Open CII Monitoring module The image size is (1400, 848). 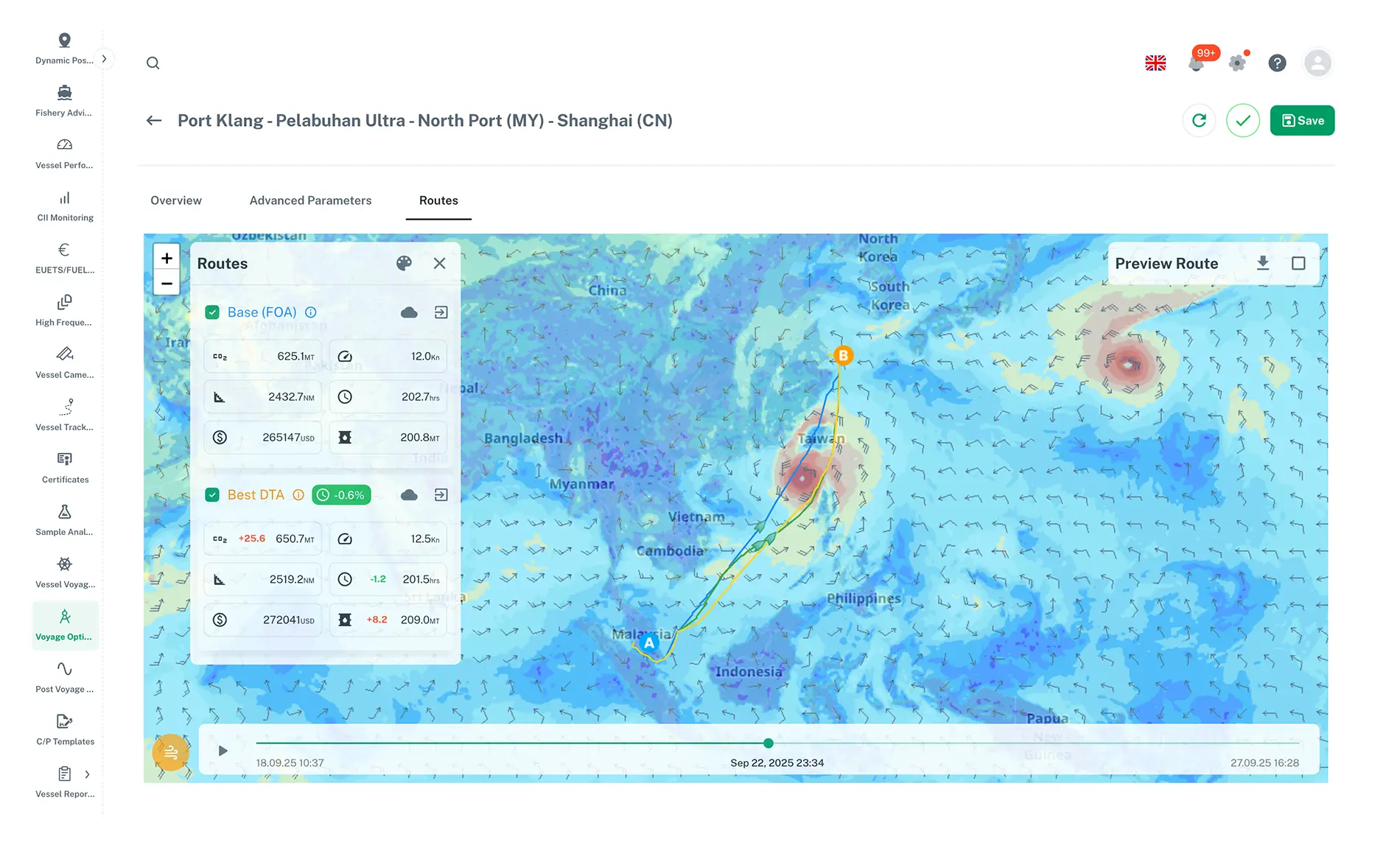click(x=65, y=206)
